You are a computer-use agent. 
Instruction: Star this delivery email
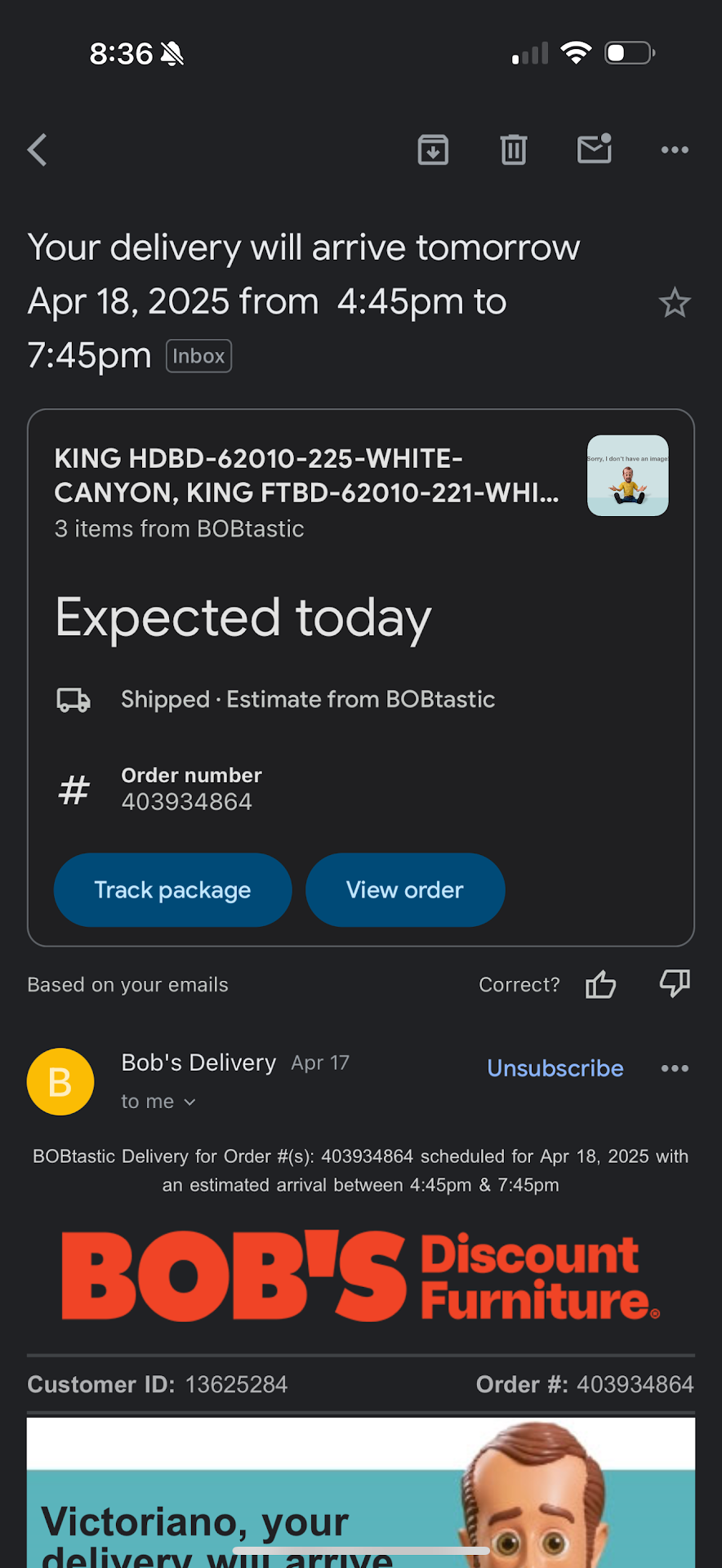point(675,303)
